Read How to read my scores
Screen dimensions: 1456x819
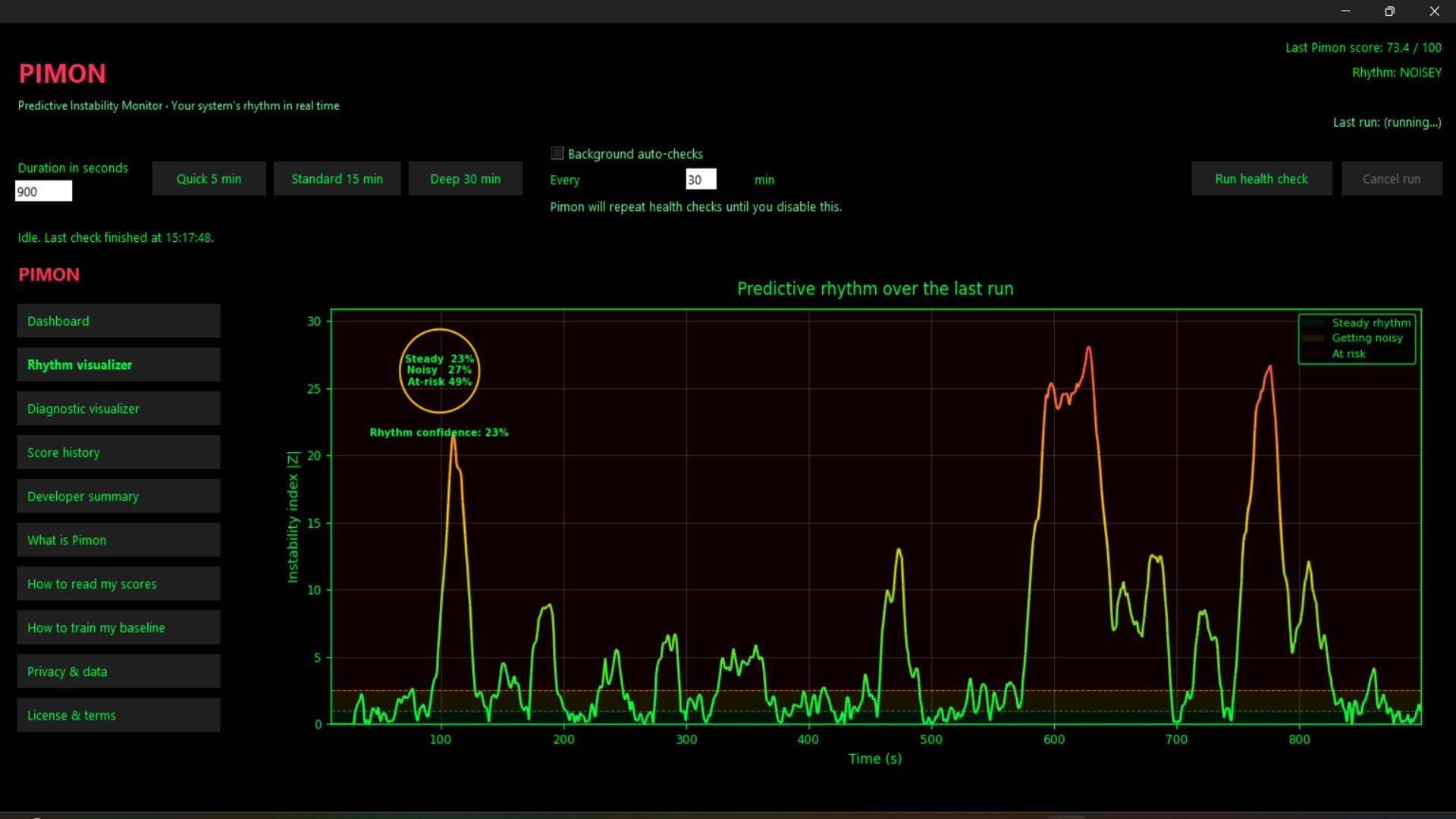coord(118,583)
